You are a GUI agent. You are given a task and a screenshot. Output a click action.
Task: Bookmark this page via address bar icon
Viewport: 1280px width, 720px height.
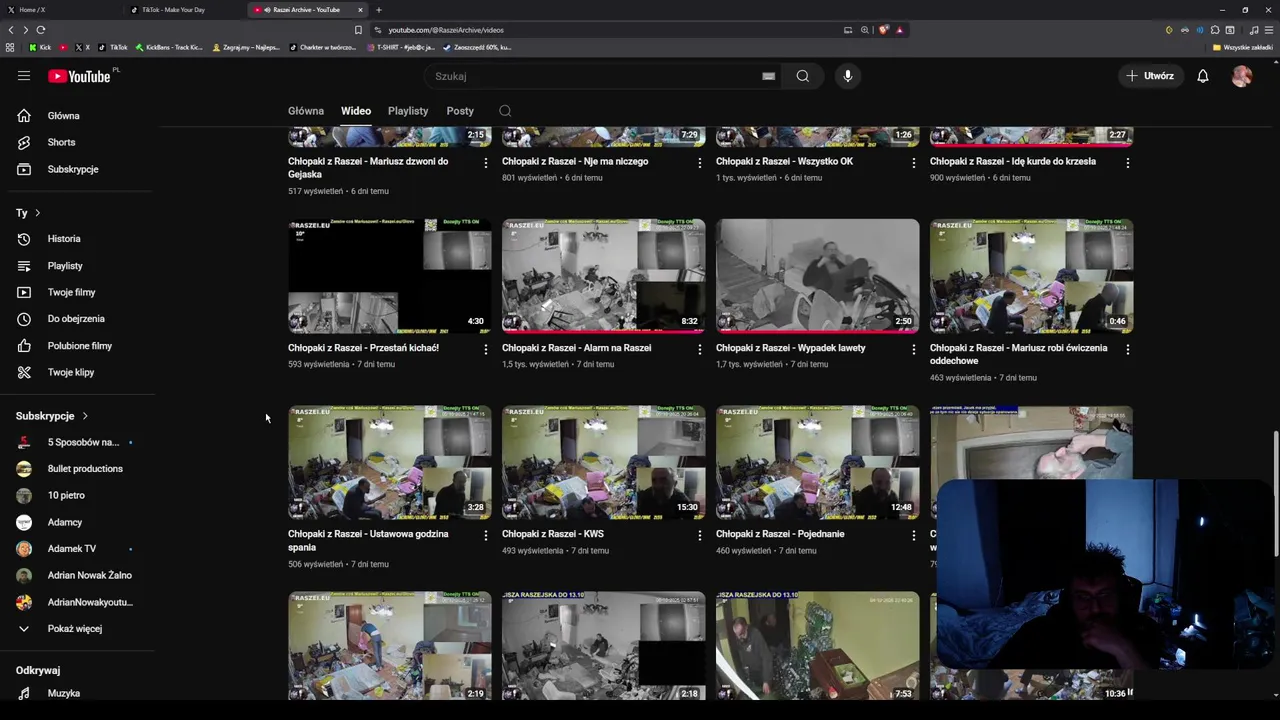coord(358,30)
